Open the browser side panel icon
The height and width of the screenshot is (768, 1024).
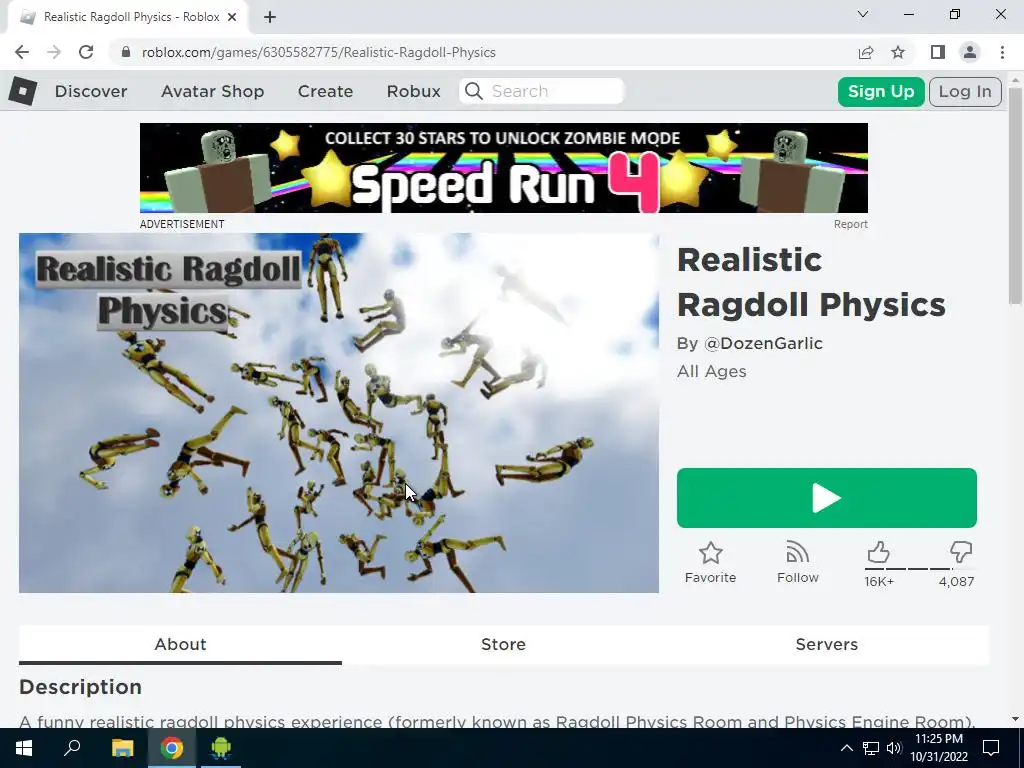click(x=938, y=52)
